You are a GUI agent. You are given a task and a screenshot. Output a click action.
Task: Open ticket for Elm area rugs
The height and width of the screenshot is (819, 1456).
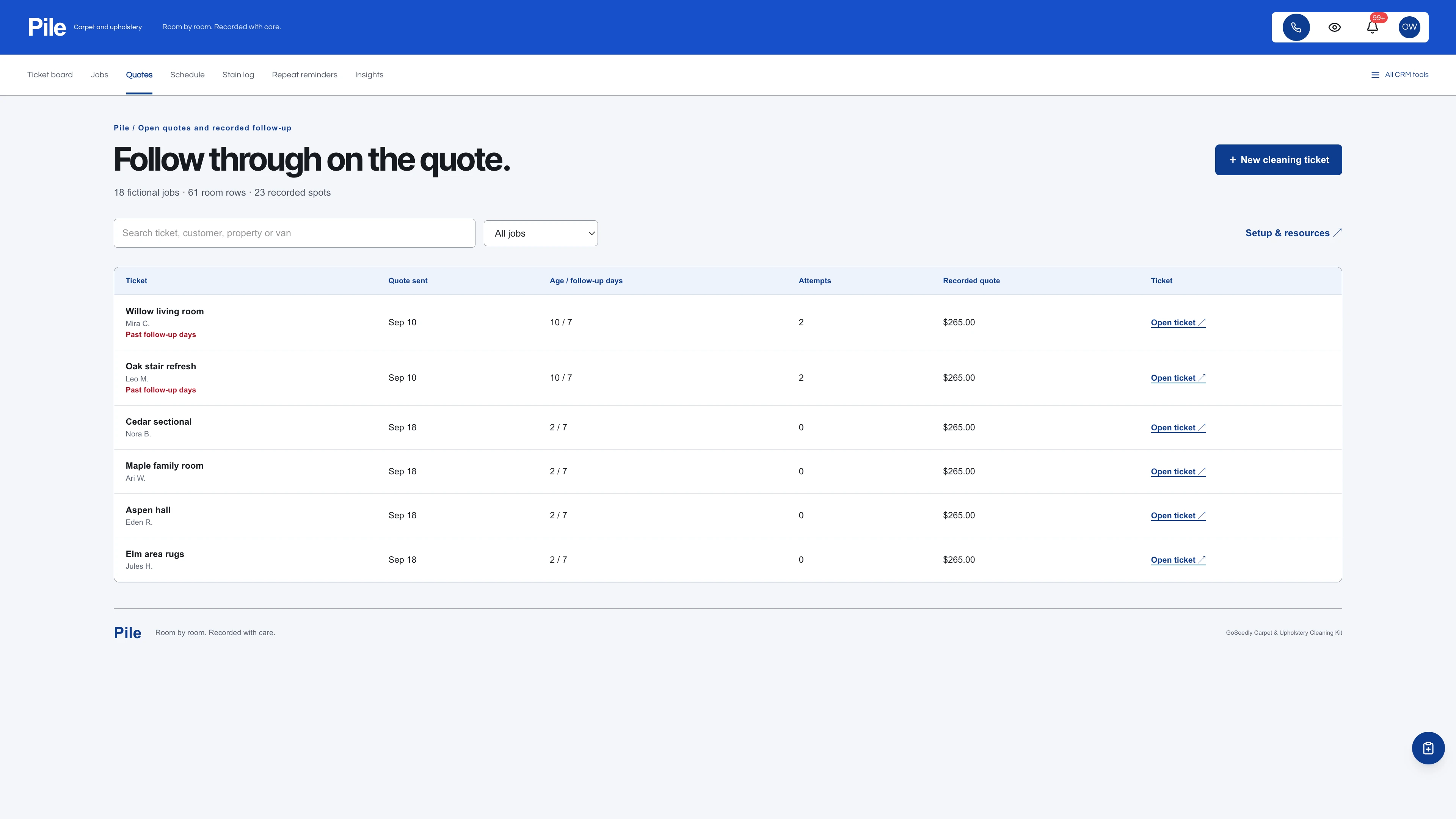click(x=1178, y=560)
